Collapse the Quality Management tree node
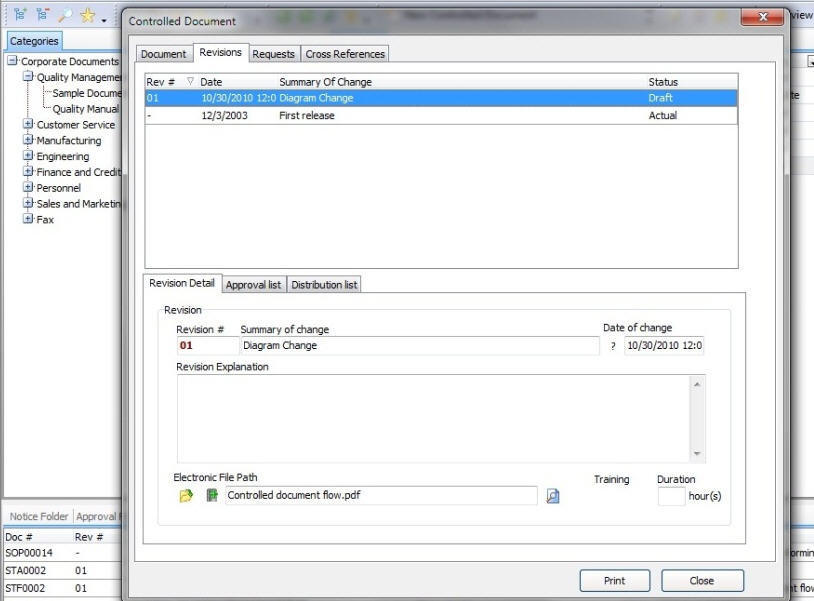Screen dimensions: 814x601 28,77
